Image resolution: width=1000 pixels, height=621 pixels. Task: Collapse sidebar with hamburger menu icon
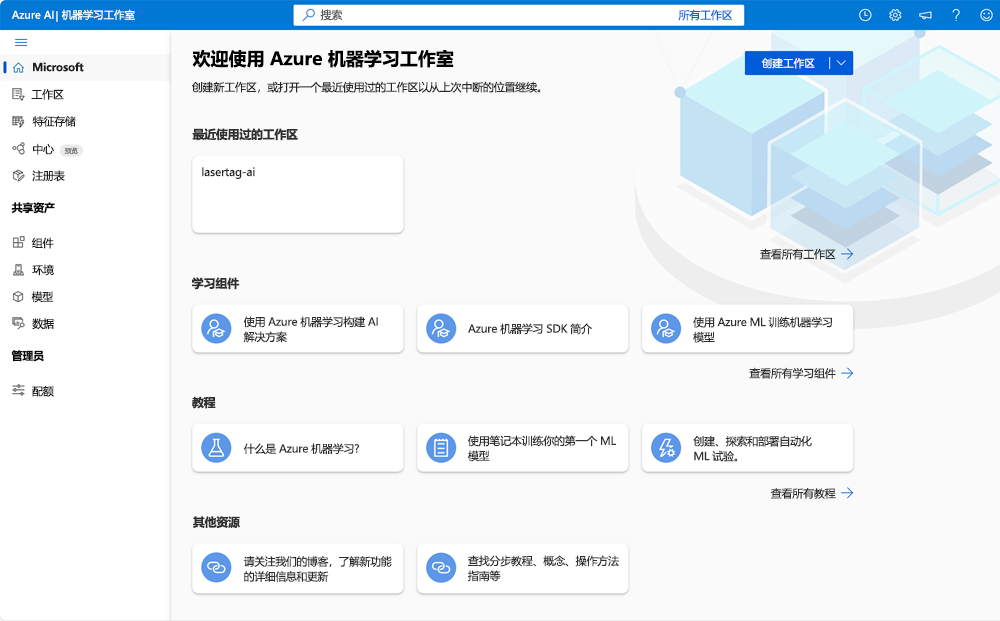point(21,43)
